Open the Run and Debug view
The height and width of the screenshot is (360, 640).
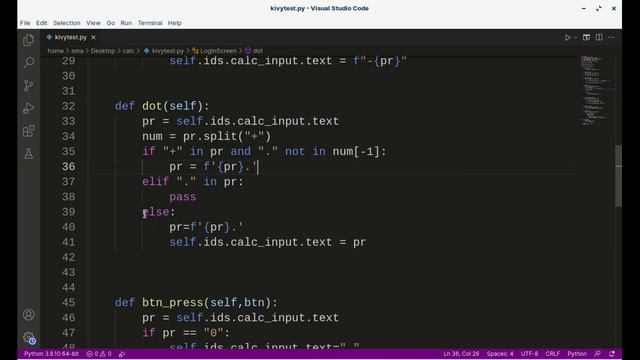[x=29, y=108]
